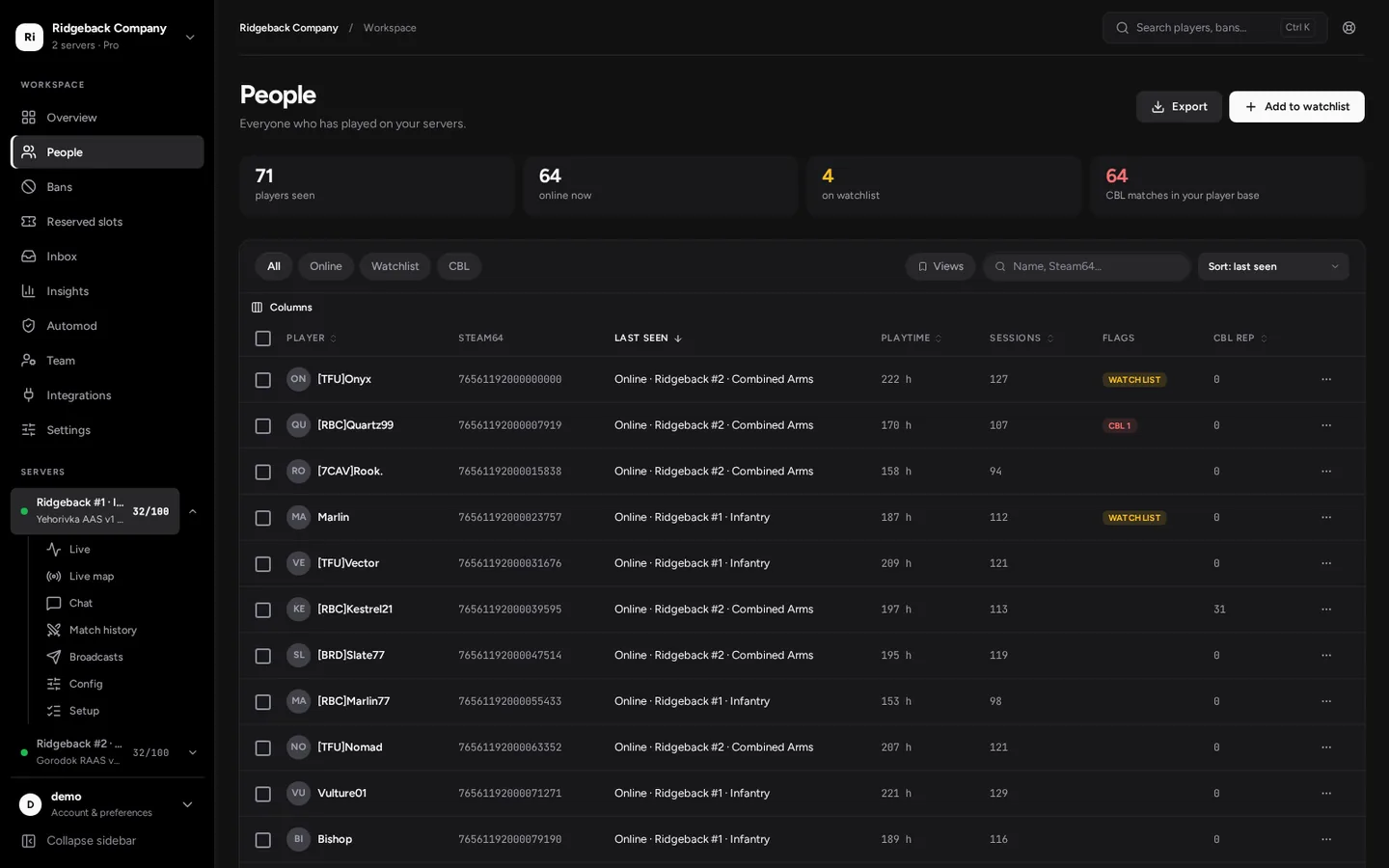Image resolution: width=1389 pixels, height=868 pixels.
Task: Open the Inbox sidebar icon
Action: [x=29, y=257]
